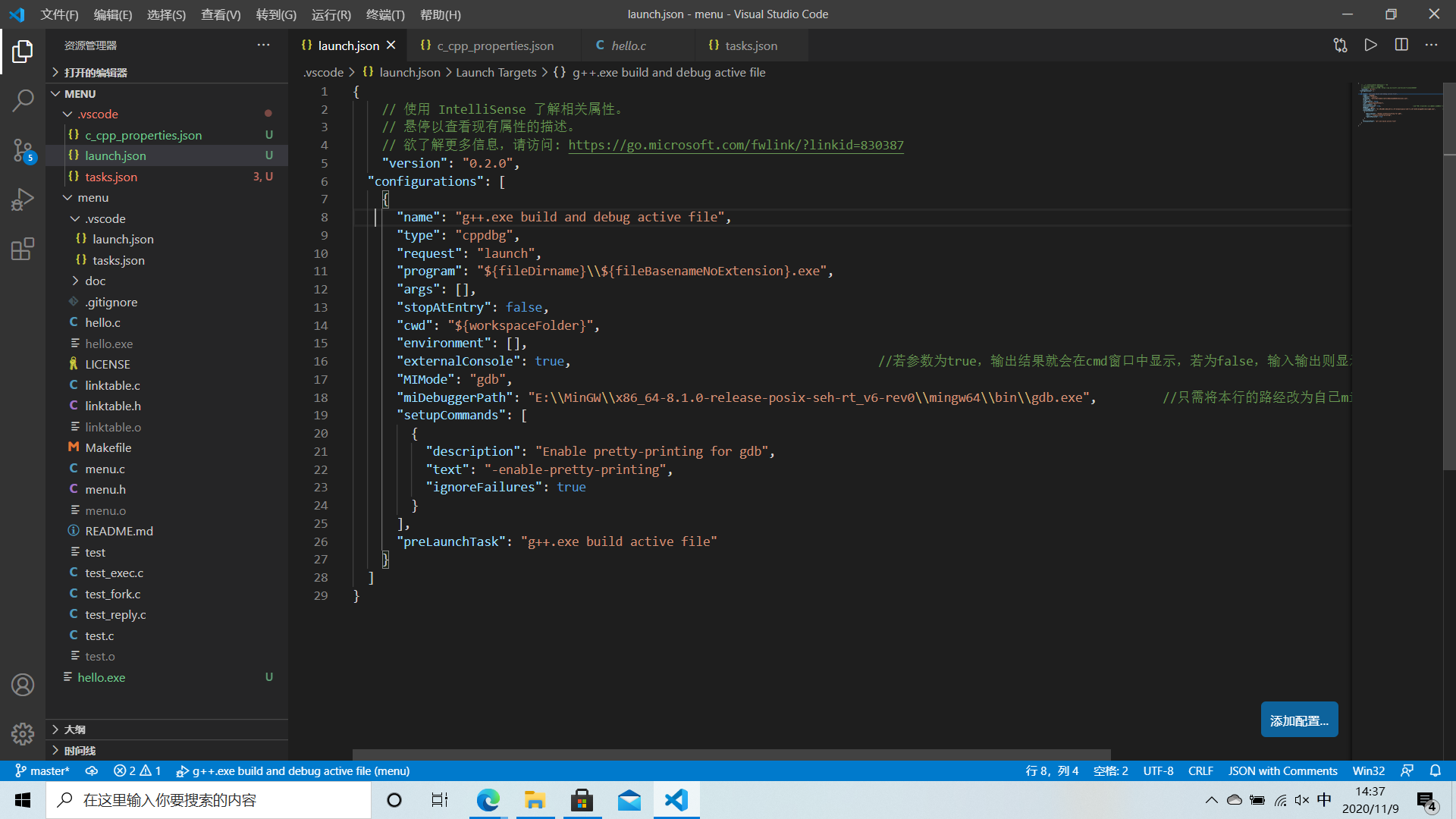1456x819 pixels.
Task: Open the Accounts icon in activity bar
Action: click(23, 685)
